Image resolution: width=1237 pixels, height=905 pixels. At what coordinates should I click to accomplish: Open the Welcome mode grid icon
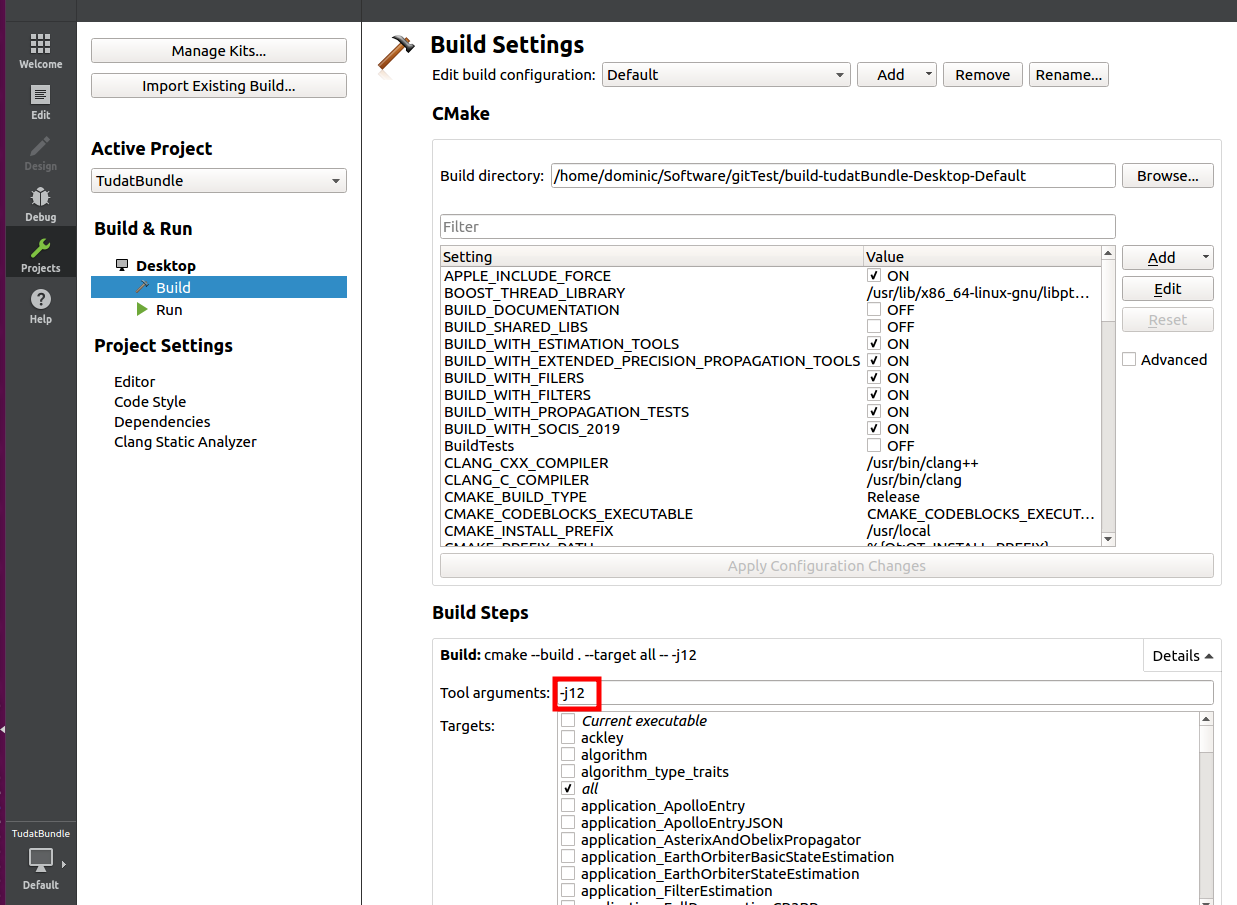[40, 45]
